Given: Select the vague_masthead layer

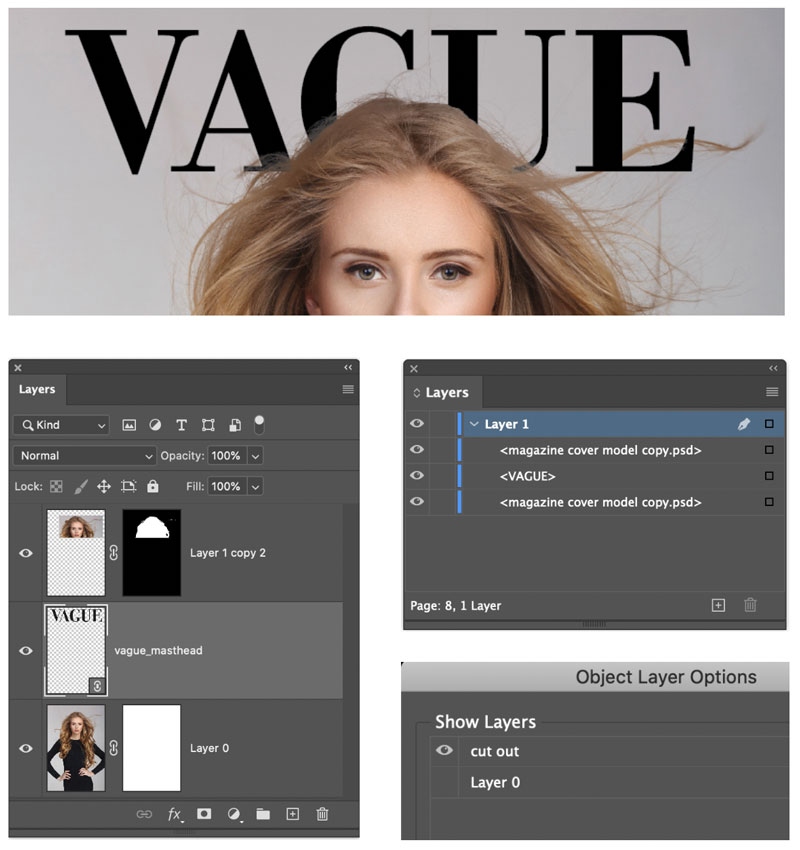Looking at the screenshot, I should coord(176,651).
